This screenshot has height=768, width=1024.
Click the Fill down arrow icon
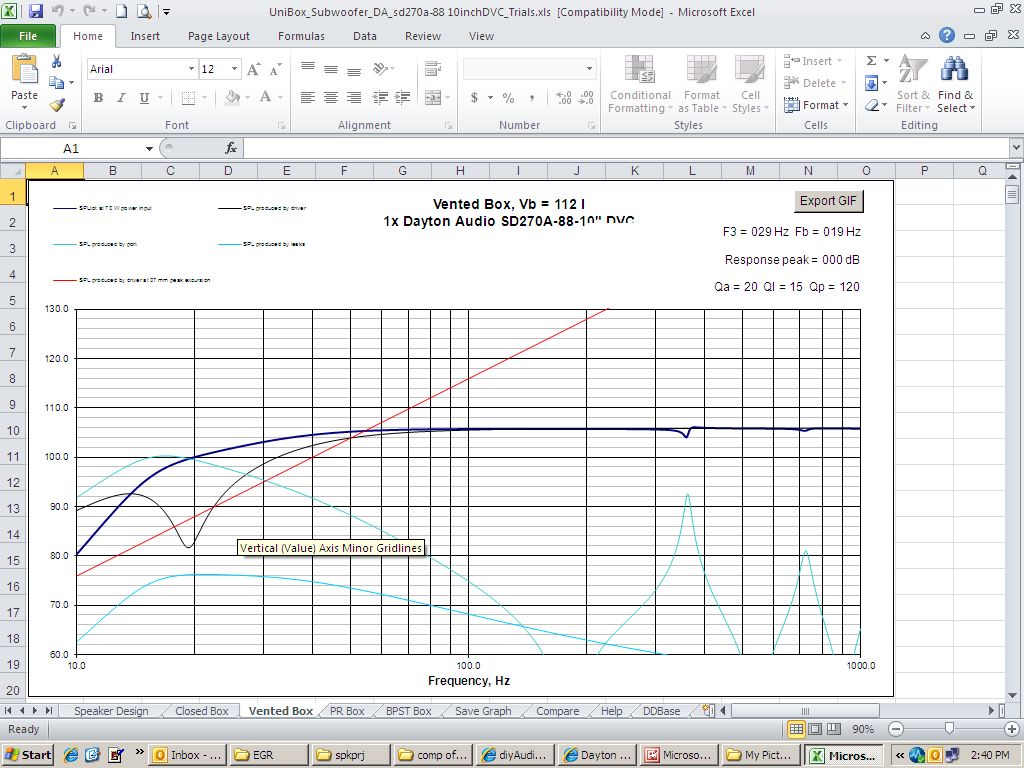871,83
